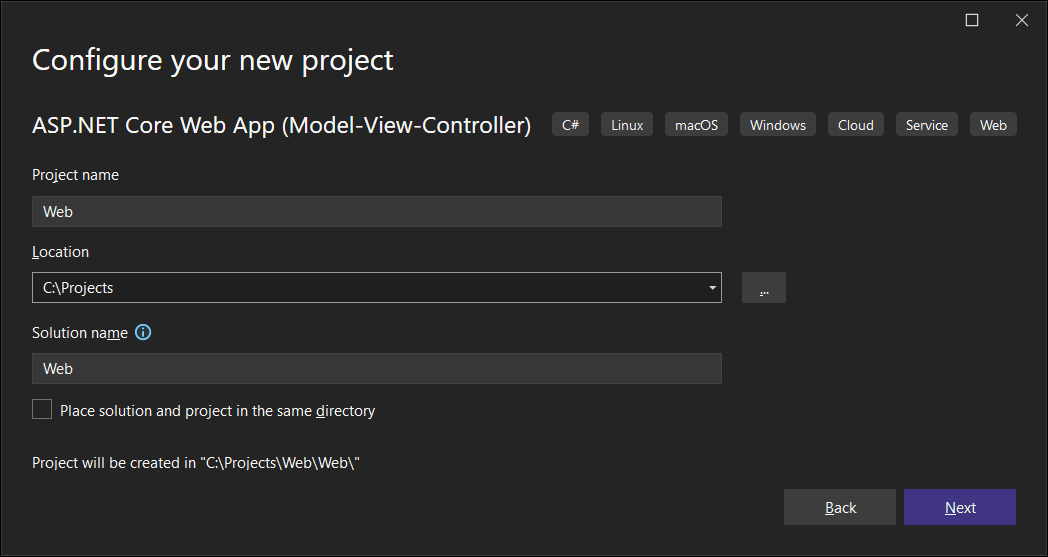Select the Windows tag
Image resolution: width=1048 pixels, height=557 pixels.
coord(778,125)
